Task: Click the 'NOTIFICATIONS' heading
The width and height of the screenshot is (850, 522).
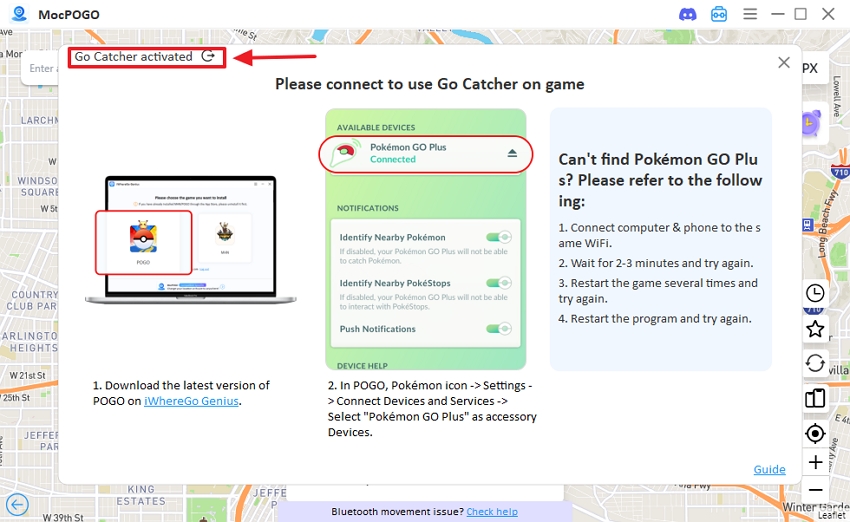Action: click(368, 208)
